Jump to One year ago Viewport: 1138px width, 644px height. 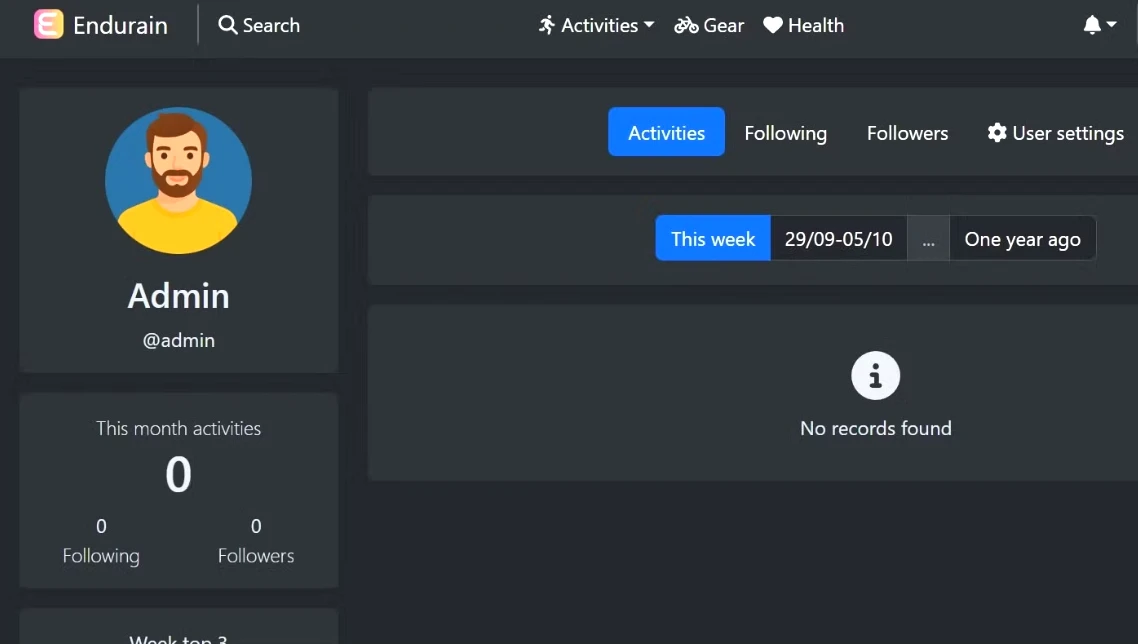point(1022,239)
